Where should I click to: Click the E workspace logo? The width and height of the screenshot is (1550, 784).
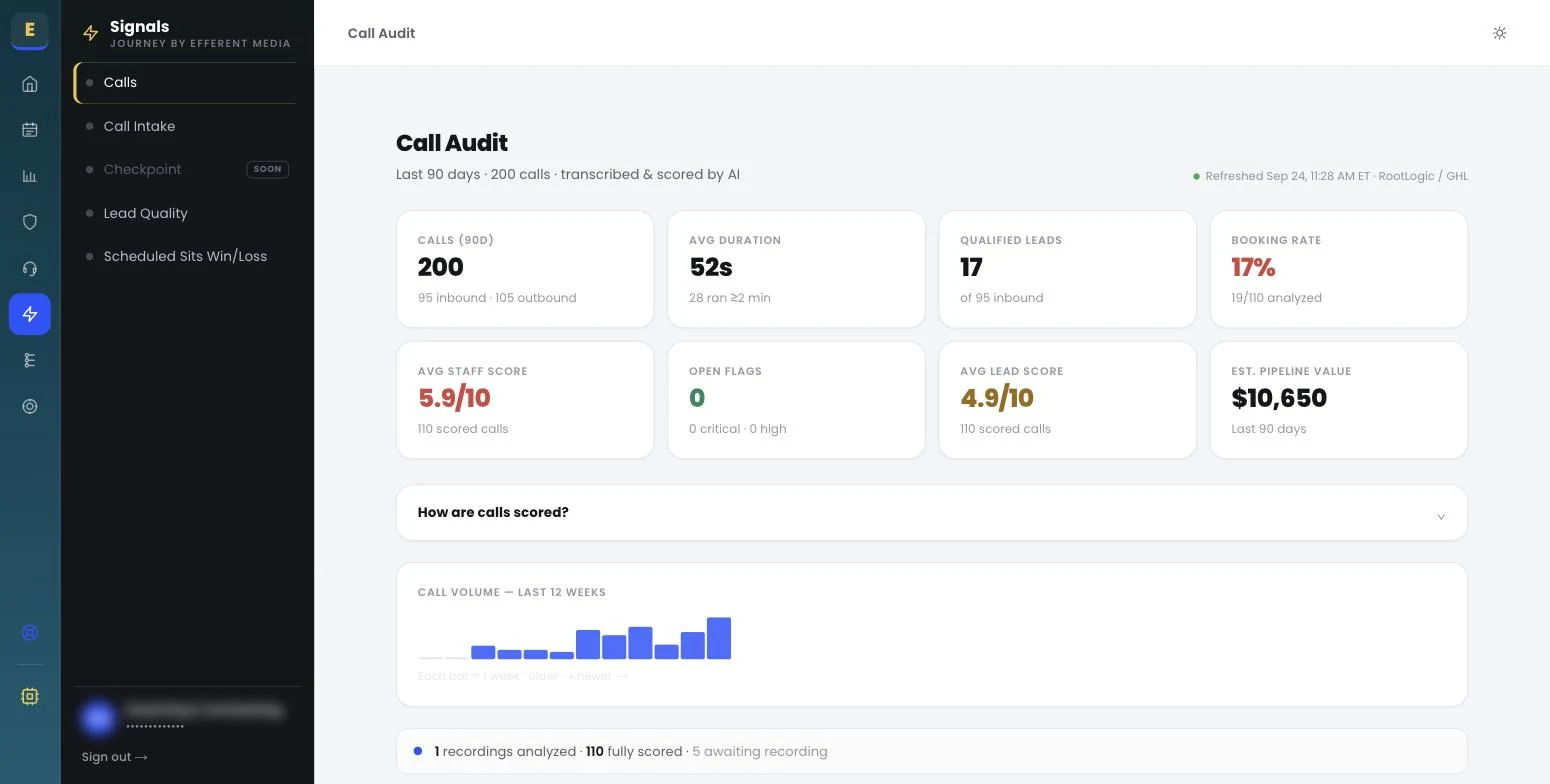point(30,30)
